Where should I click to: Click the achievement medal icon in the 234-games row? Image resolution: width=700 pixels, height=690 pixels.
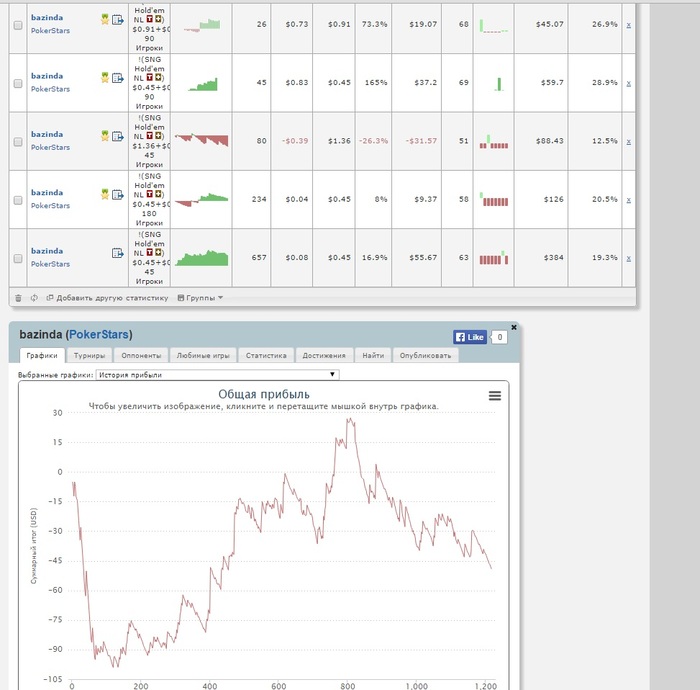pyautogui.click(x=105, y=194)
